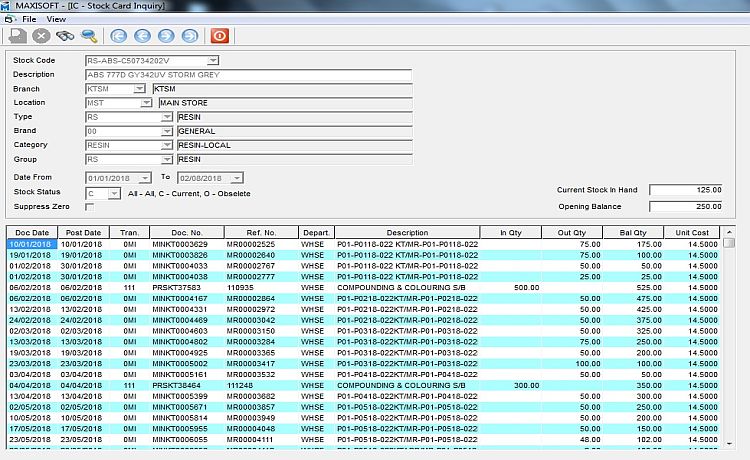Image resolution: width=750 pixels, height=460 pixels.
Task: Click the red power exit icon
Action: pyautogui.click(x=220, y=36)
